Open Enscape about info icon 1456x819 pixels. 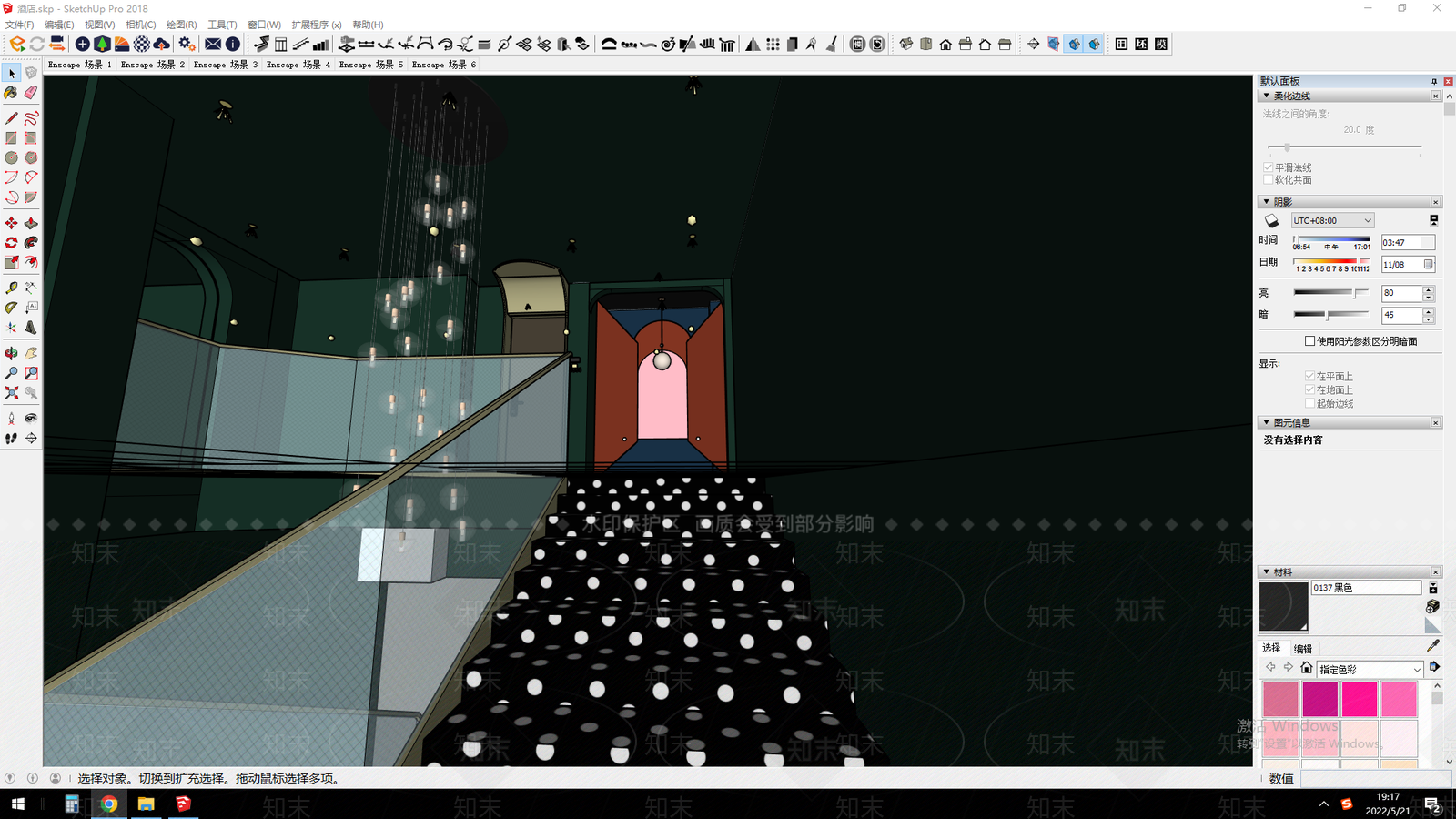coord(233,44)
